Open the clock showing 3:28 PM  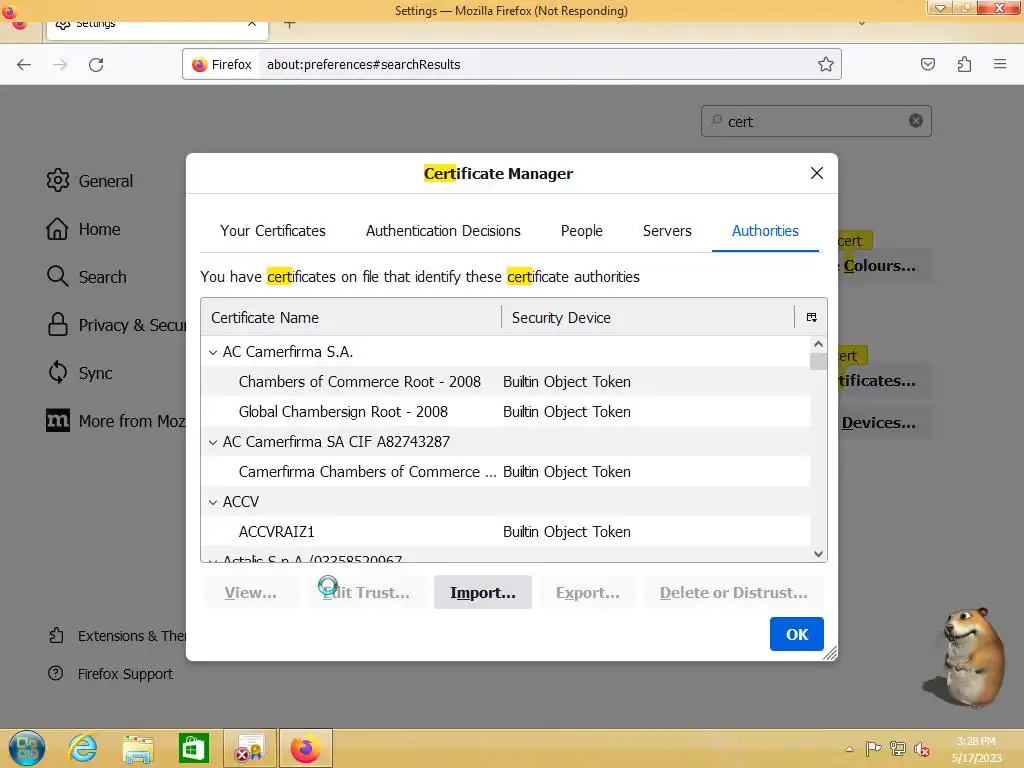click(976, 749)
